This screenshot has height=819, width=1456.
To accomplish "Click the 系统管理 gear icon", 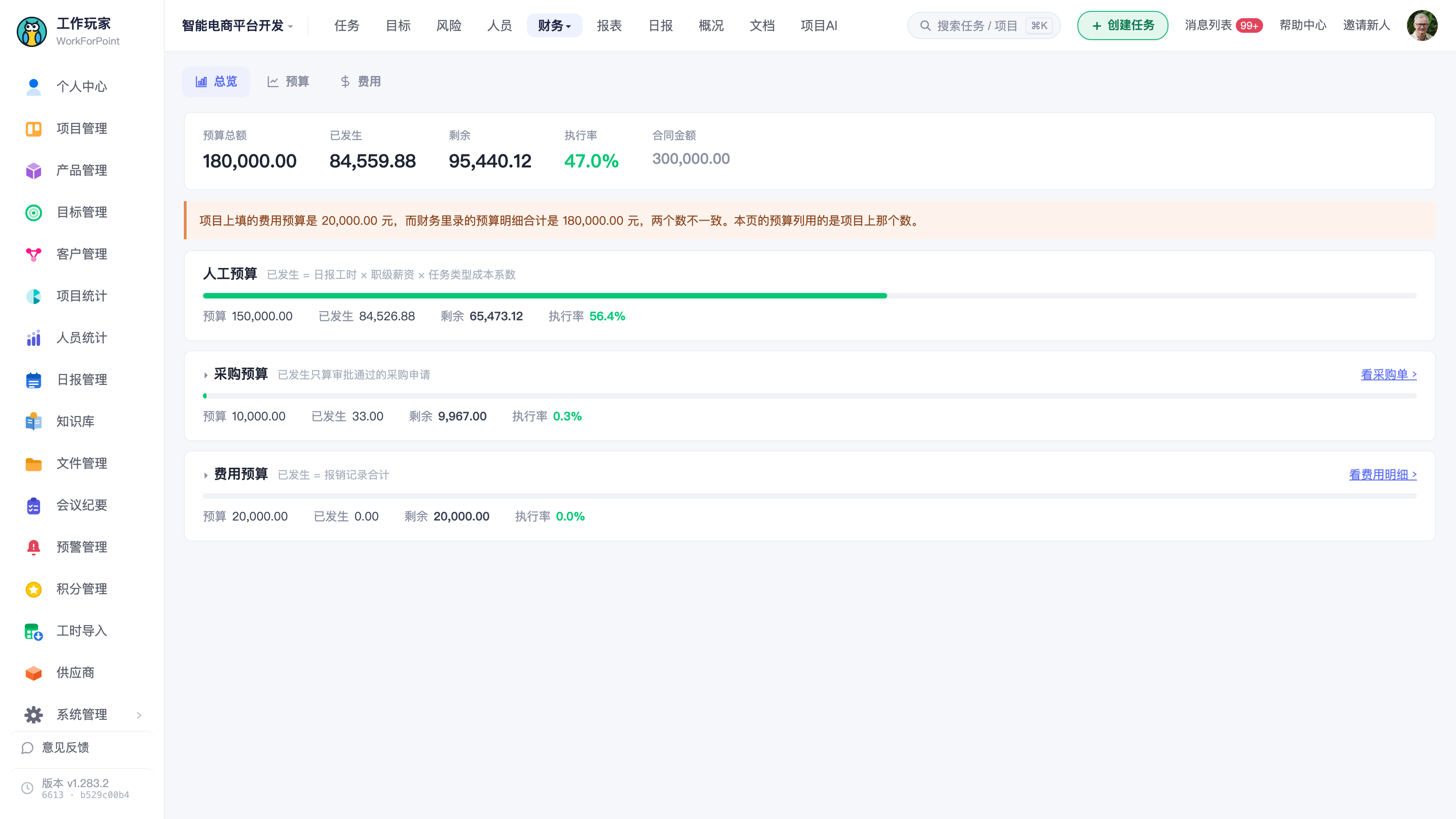I will [33, 715].
